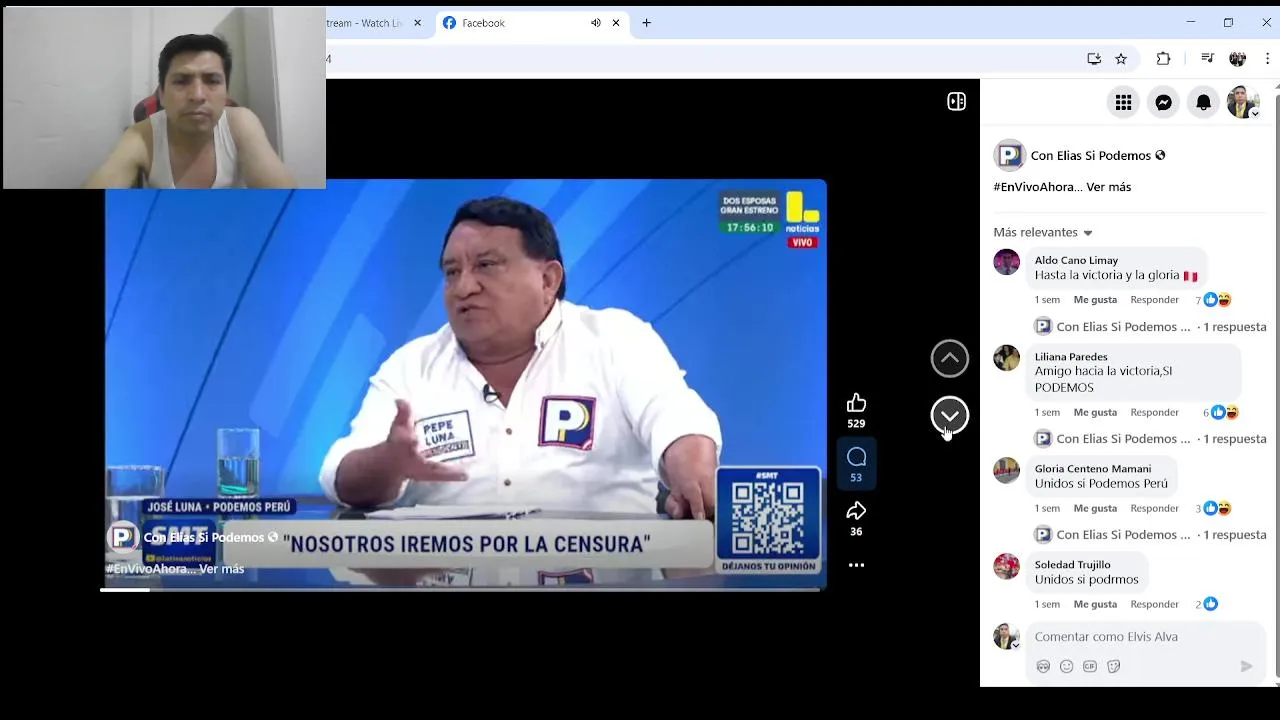This screenshot has width=1280, height=720.
Task: Bookmark this page with star icon
Action: click(1121, 59)
